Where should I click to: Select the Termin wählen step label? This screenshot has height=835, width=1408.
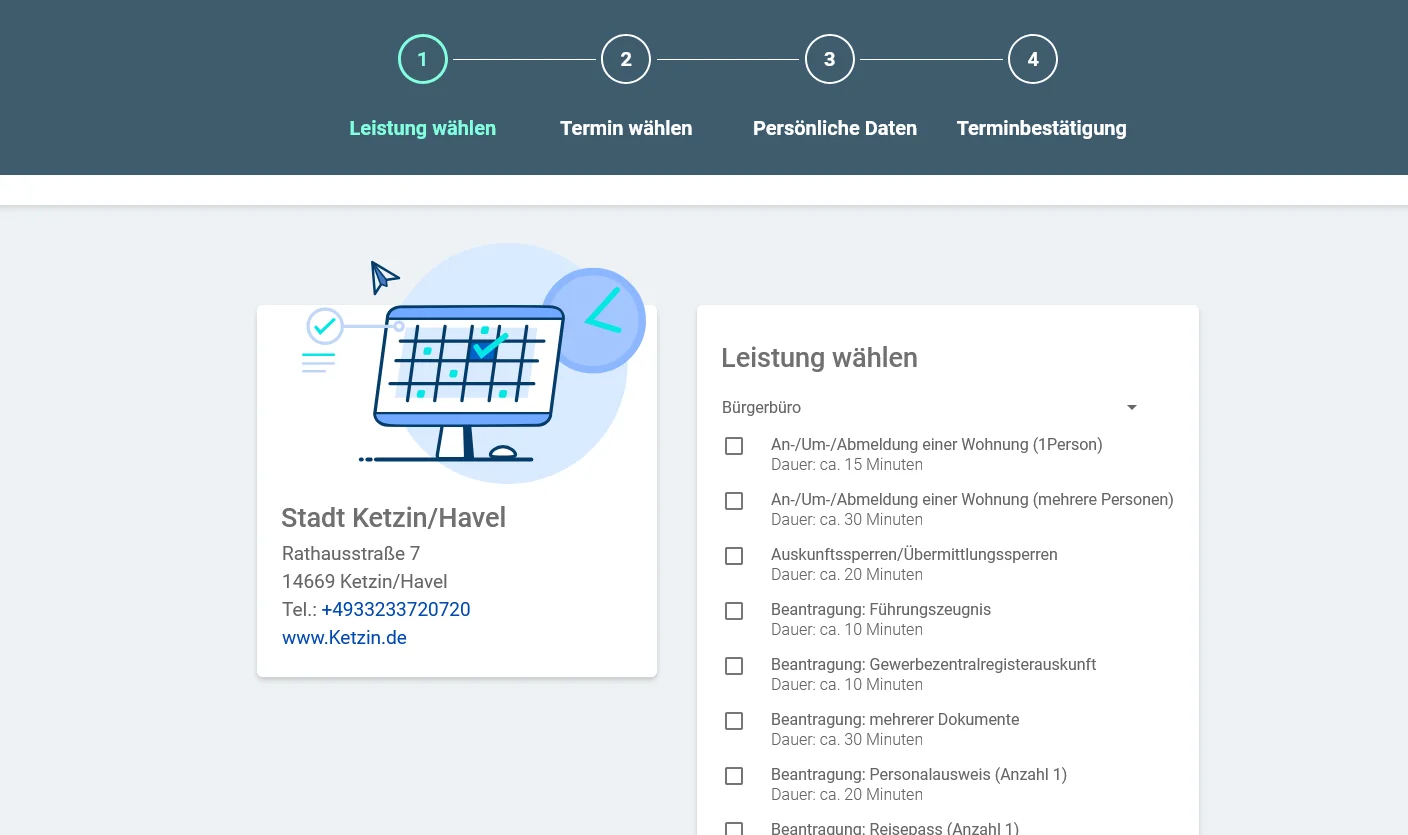click(626, 128)
